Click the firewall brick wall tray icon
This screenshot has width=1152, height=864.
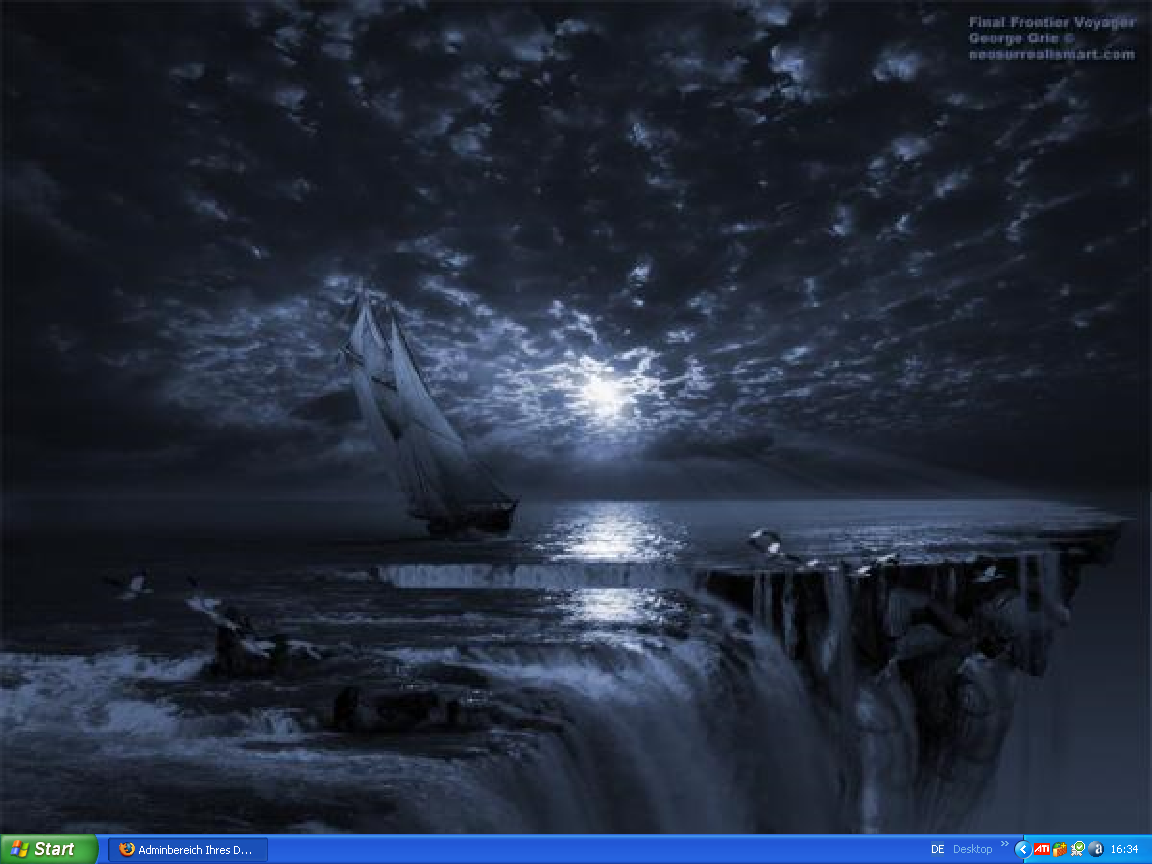point(1060,849)
